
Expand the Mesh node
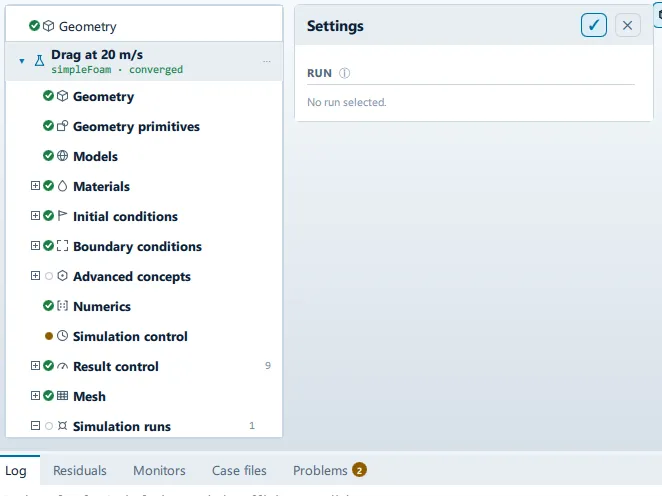click(35, 396)
